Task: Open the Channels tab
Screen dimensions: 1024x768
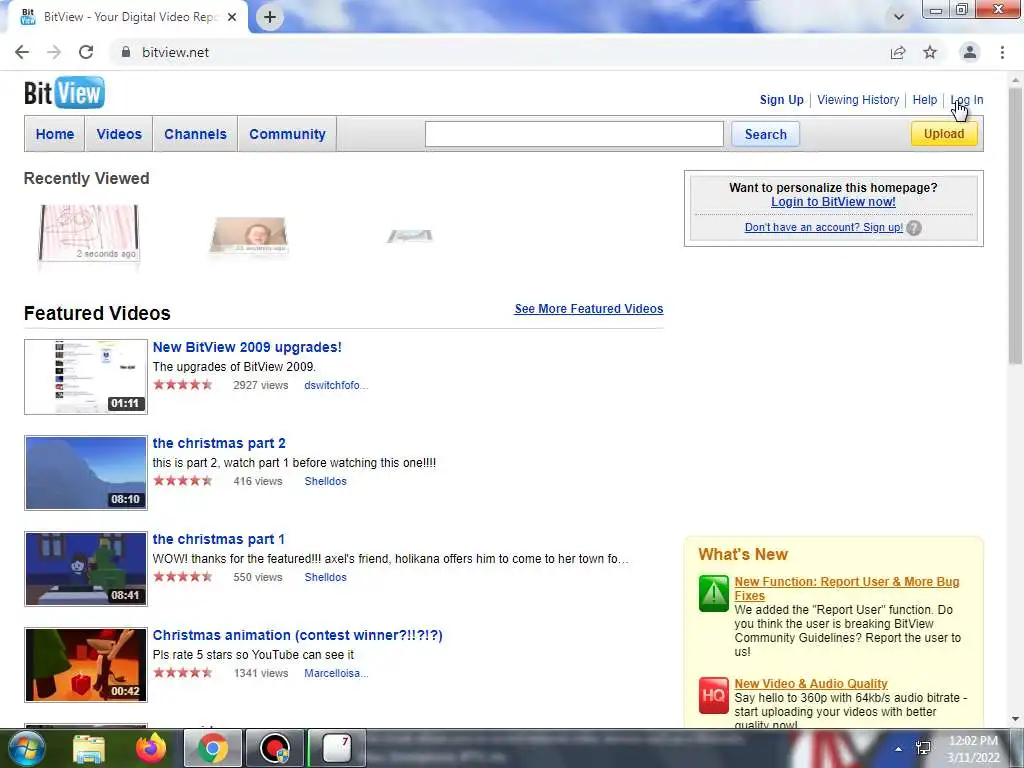Action: [x=195, y=134]
